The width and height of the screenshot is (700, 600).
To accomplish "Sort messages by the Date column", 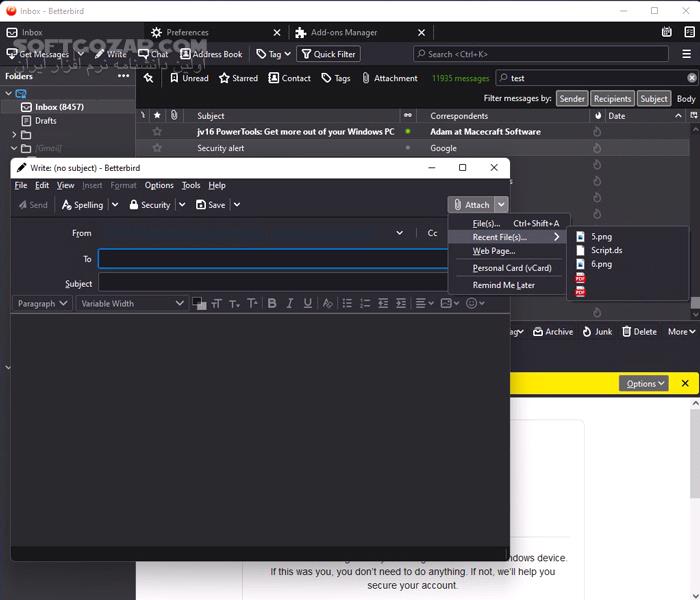I will click(x=643, y=116).
